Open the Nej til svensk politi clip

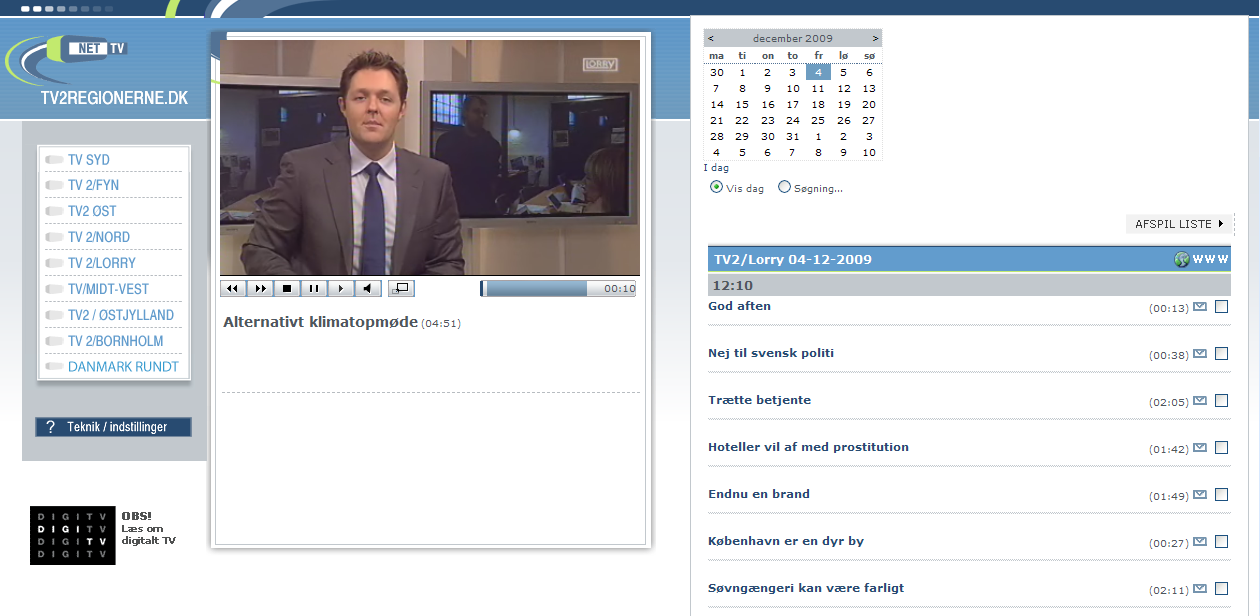pyautogui.click(x=771, y=353)
